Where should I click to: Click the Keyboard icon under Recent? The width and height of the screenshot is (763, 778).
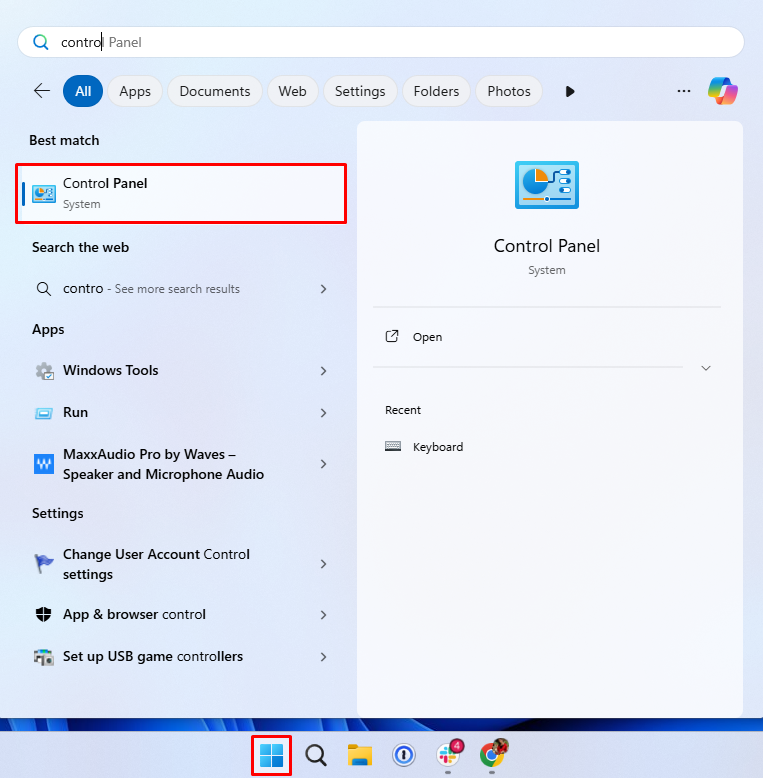coord(393,446)
